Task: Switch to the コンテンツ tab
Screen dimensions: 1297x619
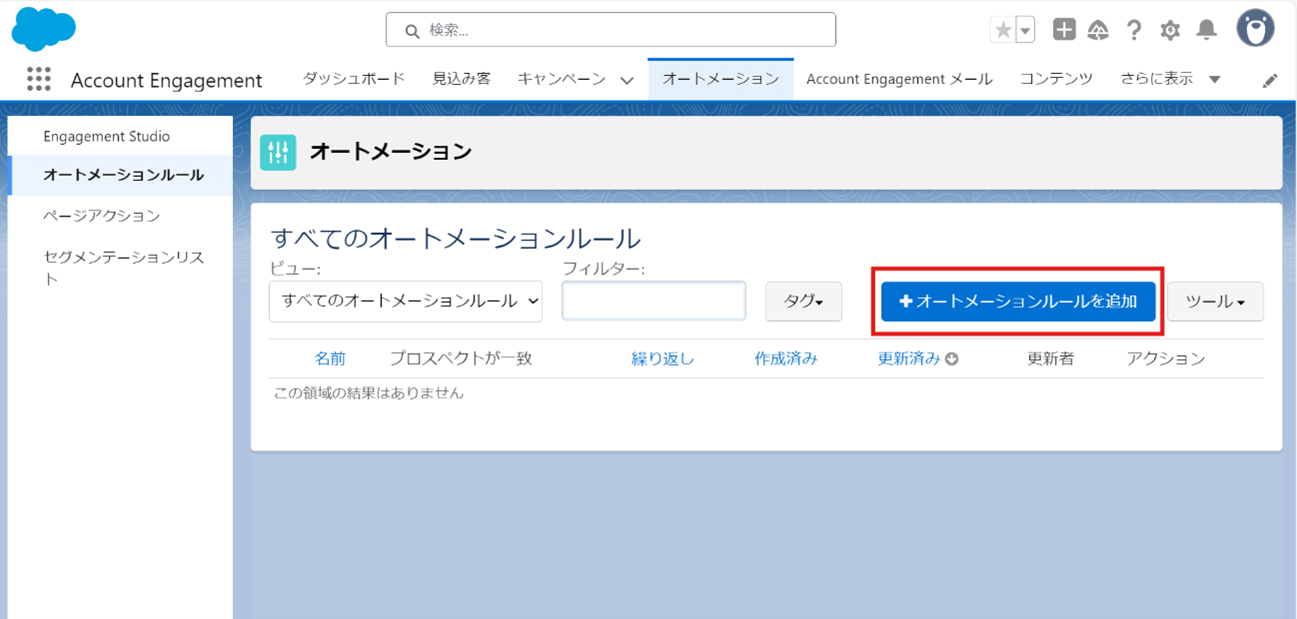Action: 1056,79
